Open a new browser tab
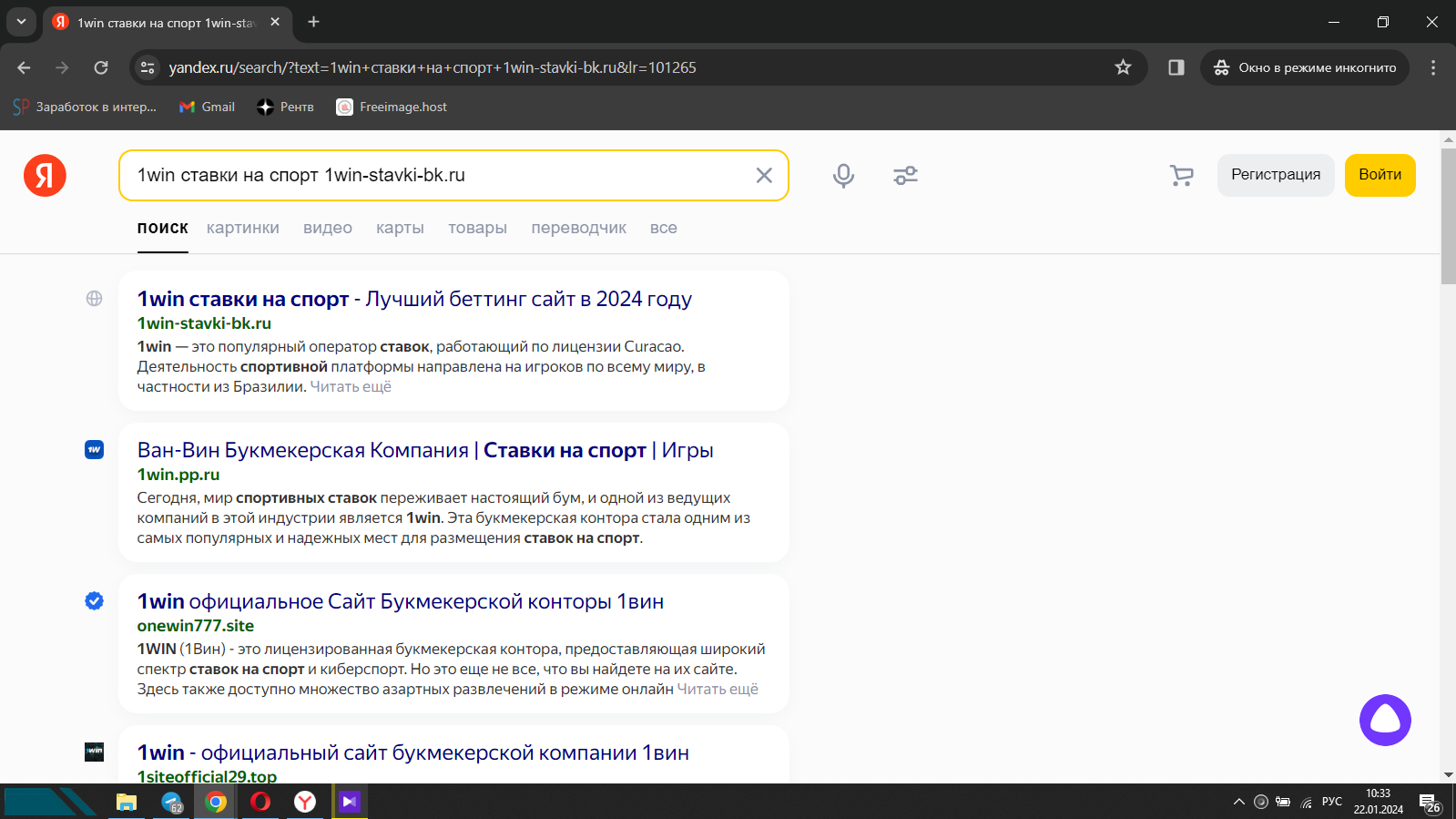 click(x=313, y=22)
